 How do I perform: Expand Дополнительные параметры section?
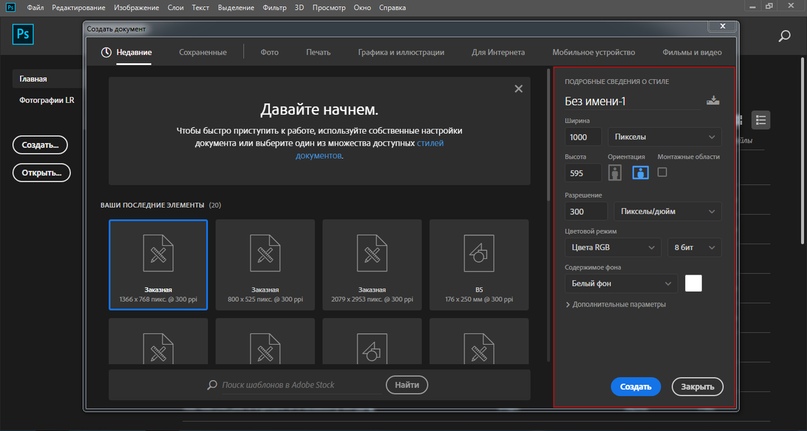(616, 304)
